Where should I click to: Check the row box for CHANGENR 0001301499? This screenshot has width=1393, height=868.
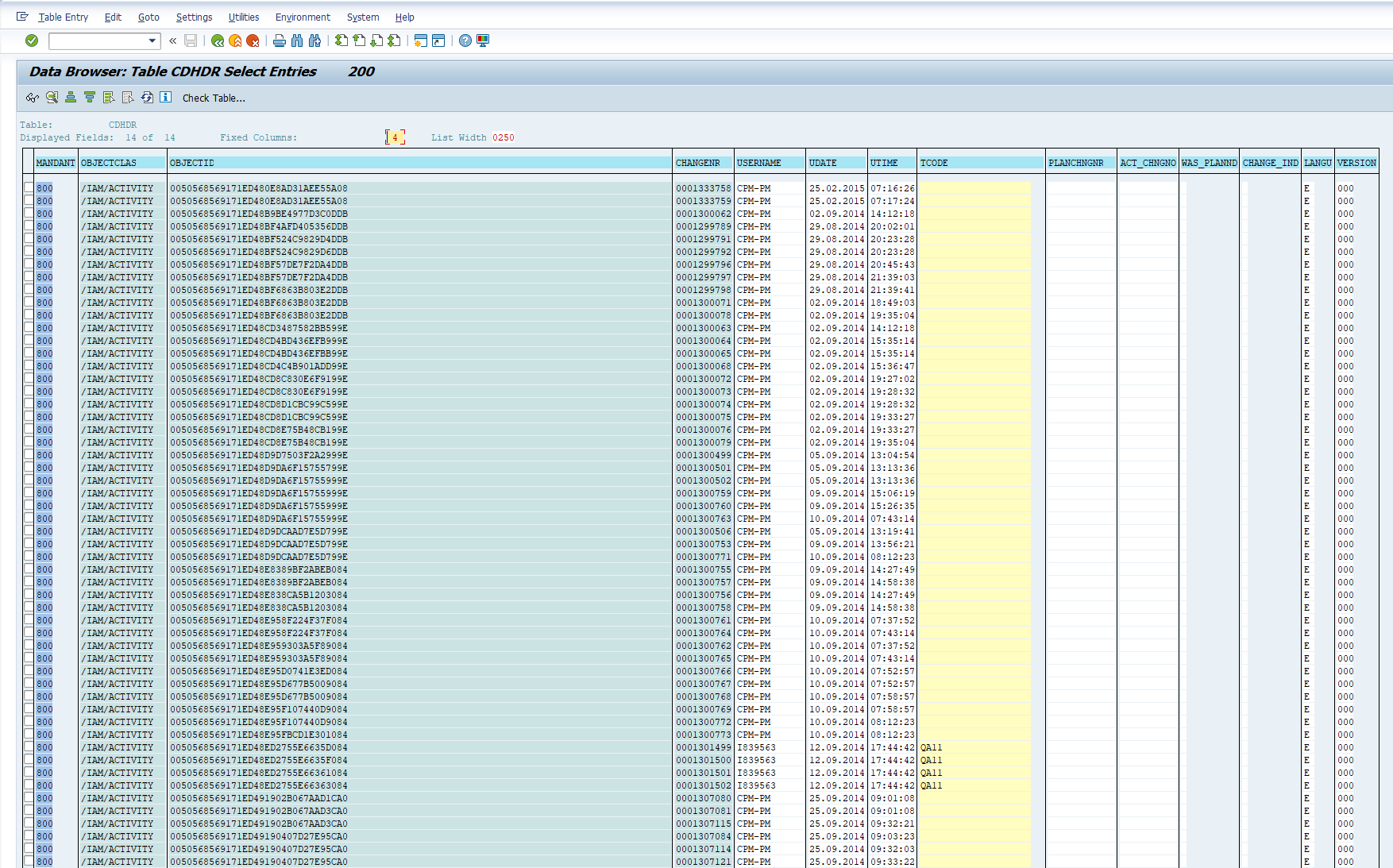point(29,747)
